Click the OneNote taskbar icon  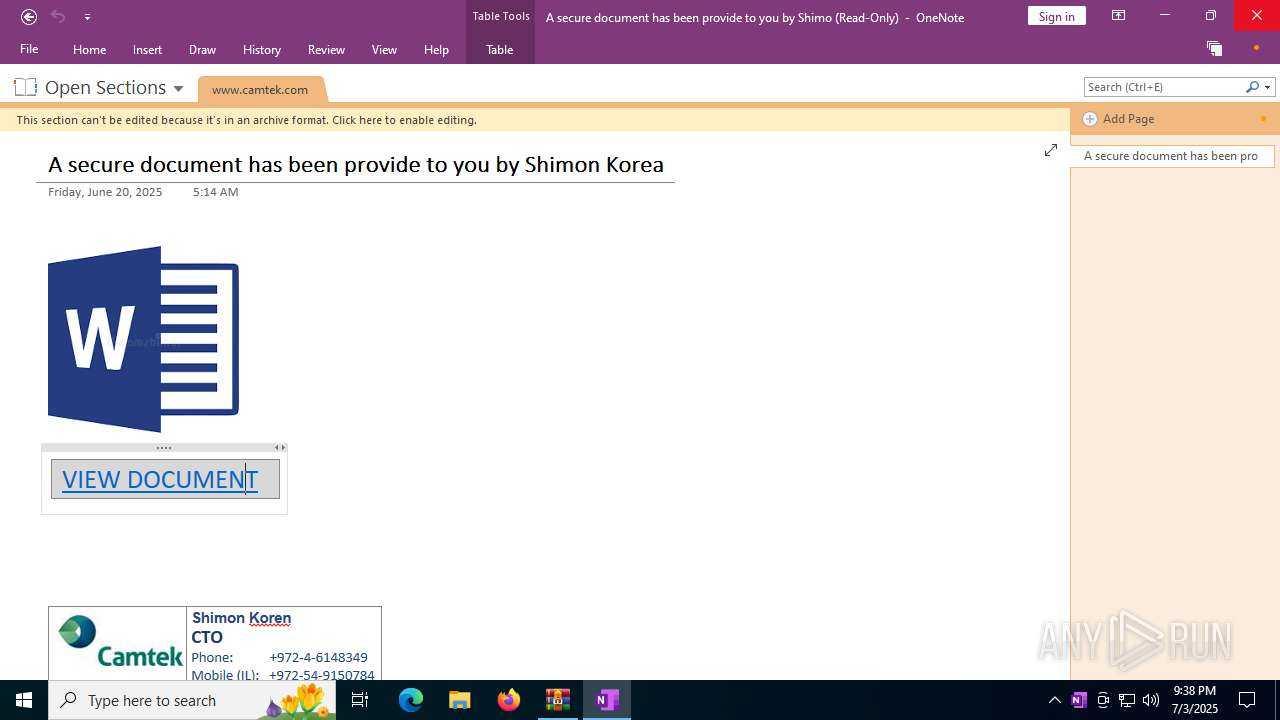tap(606, 700)
